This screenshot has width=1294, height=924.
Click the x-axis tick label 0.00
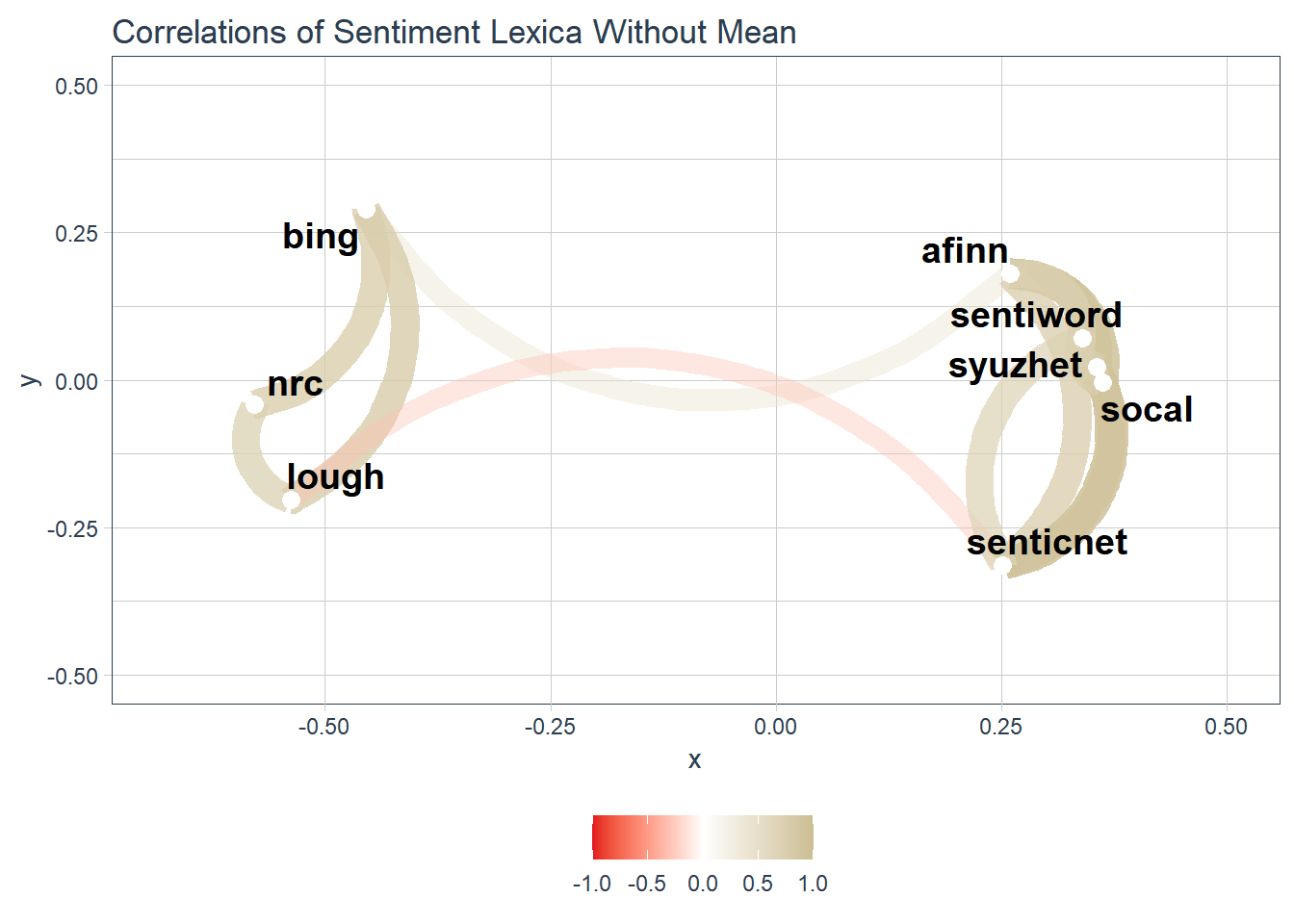click(x=775, y=727)
